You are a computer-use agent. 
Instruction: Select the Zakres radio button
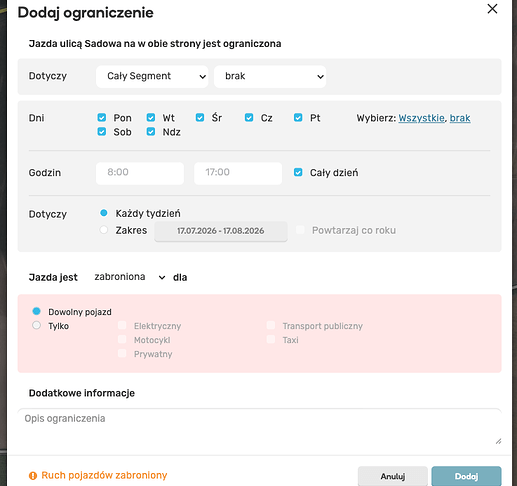click(104, 230)
